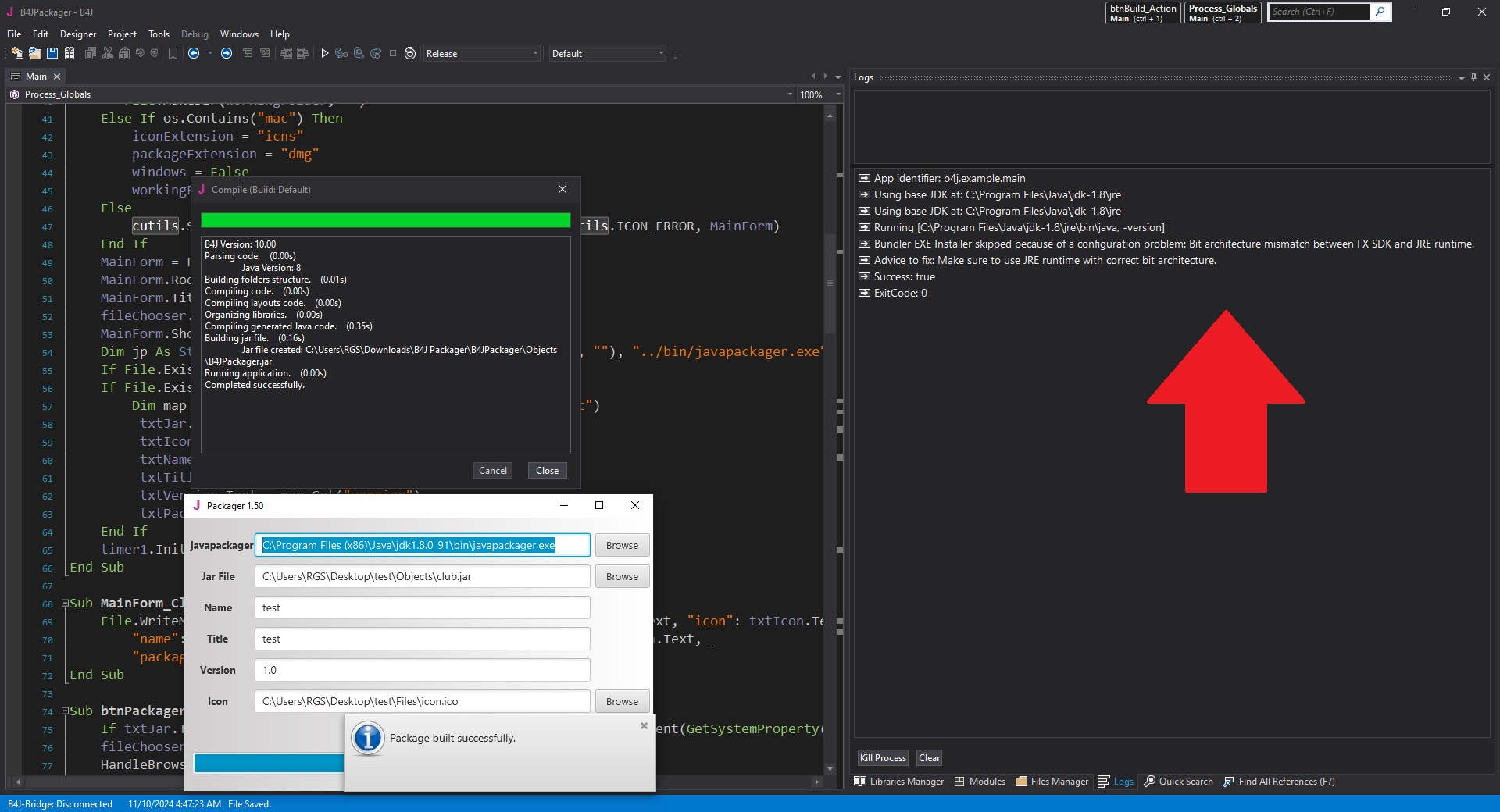This screenshot has height=812, width=1500.
Task: Click the Restart circular arrow toolbar icon
Action: 410,53
